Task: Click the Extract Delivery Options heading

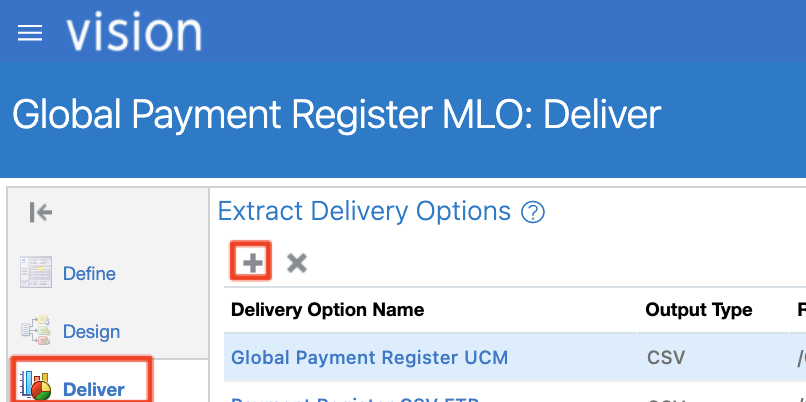Action: [x=364, y=212]
